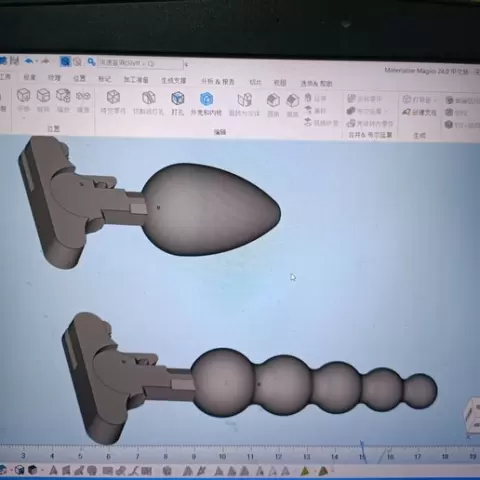
Task: Click the highlighted shell and core (外壳和内核) tool
Action: pos(206,104)
